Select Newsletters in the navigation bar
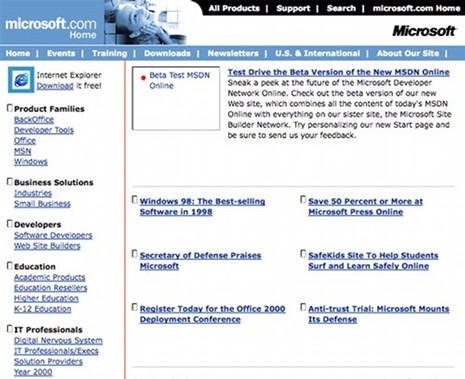Screen dimensions: 465x379 coord(233,53)
